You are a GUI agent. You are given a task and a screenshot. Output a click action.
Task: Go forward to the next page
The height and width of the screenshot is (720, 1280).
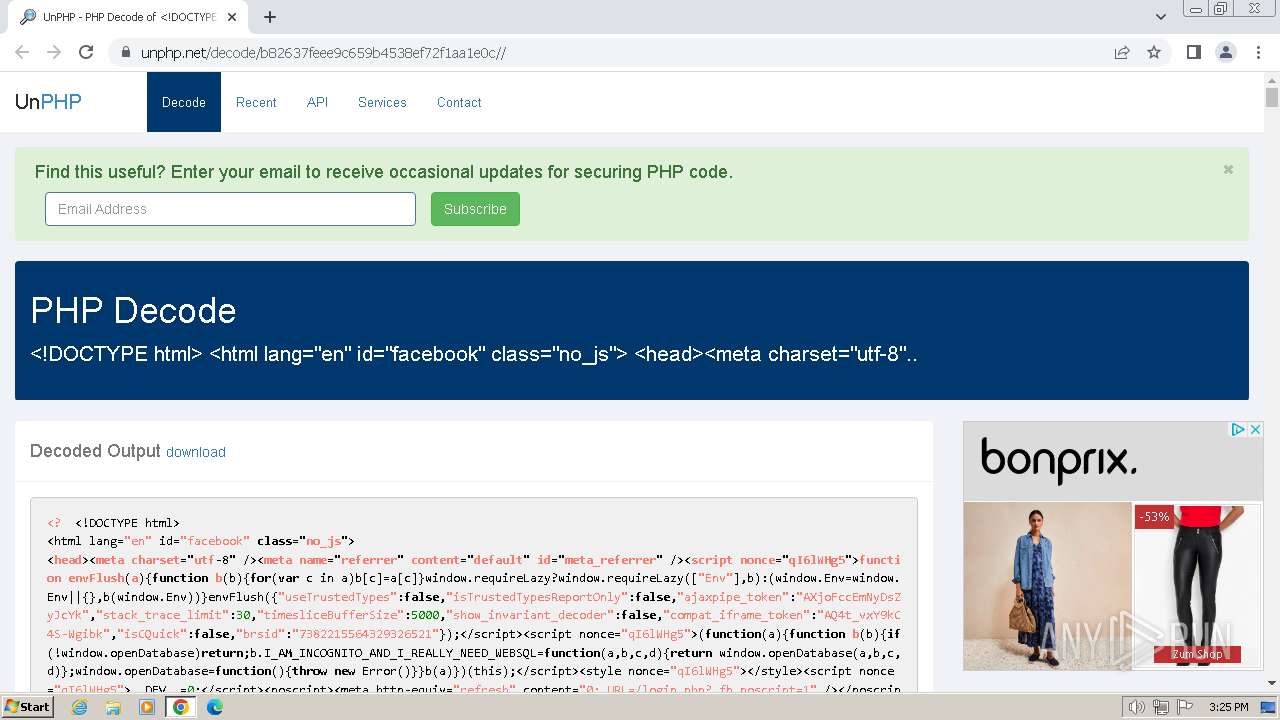pyautogui.click(x=54, y=52)
